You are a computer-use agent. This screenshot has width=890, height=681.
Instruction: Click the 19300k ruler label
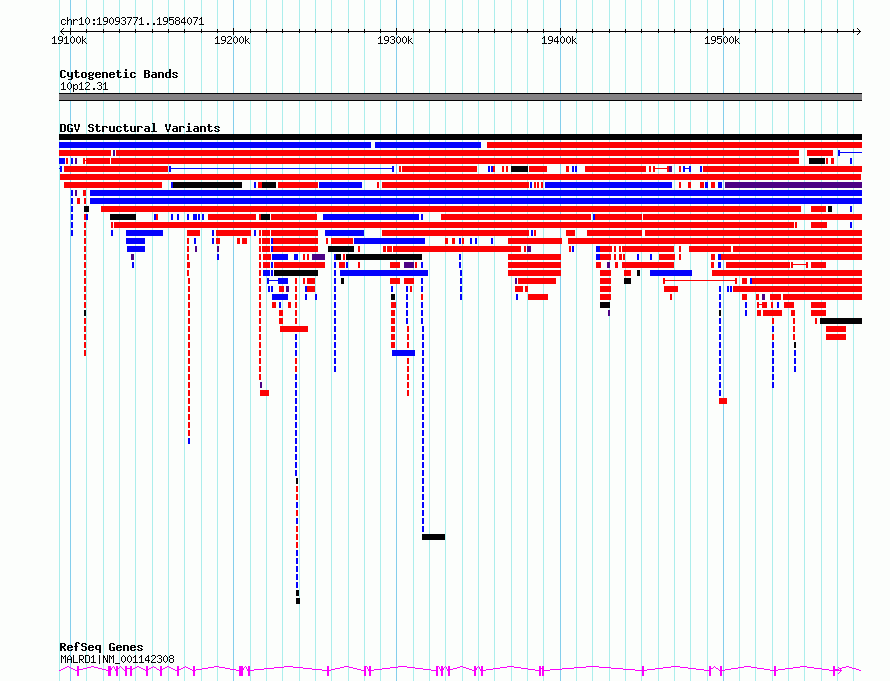point(395,40)
